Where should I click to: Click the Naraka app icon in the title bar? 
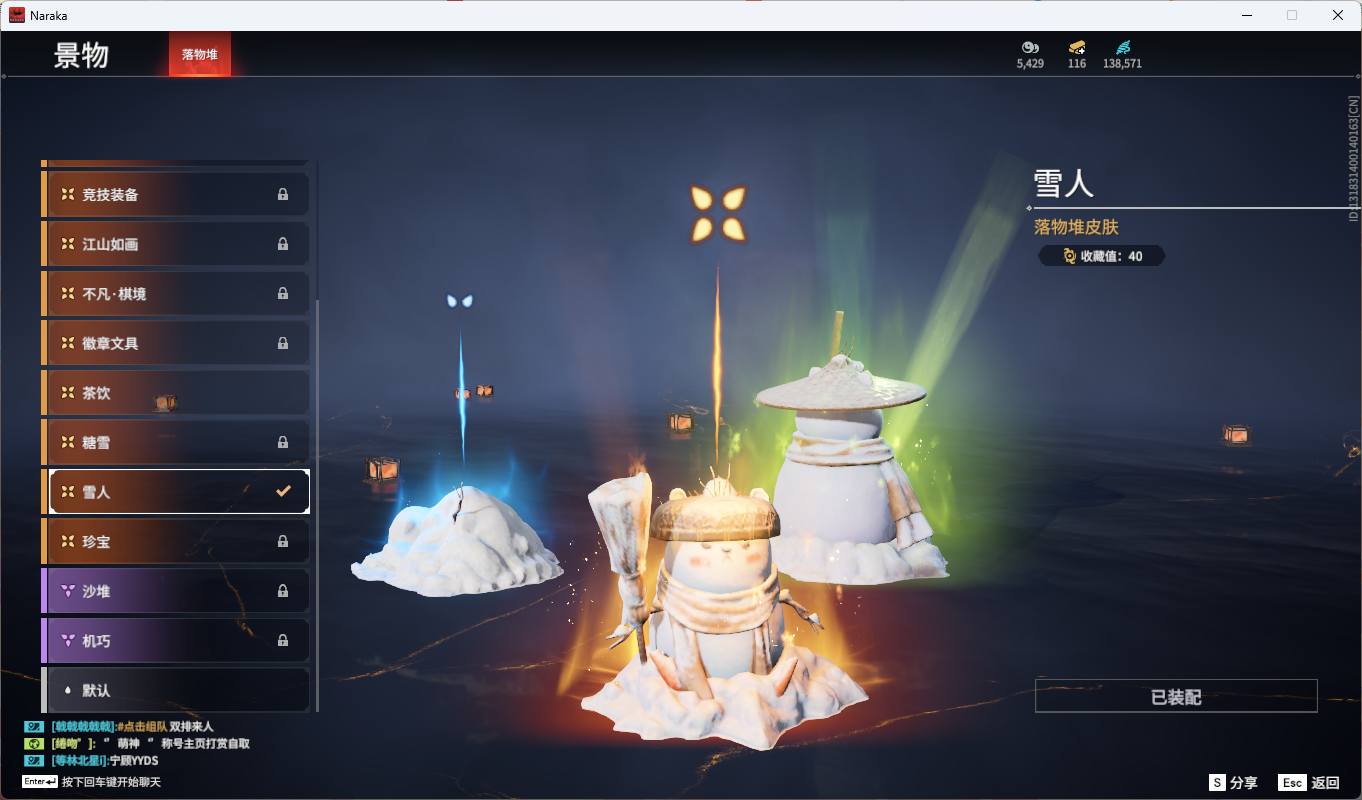pyautogui.click(x=17, y=15)
